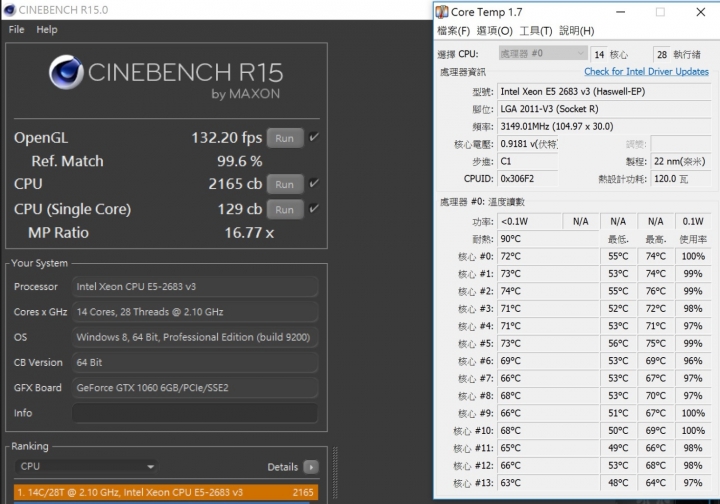Click the Tj. Max value 90°C
Viewport: 720px width, 504px height.
[548, 239]
